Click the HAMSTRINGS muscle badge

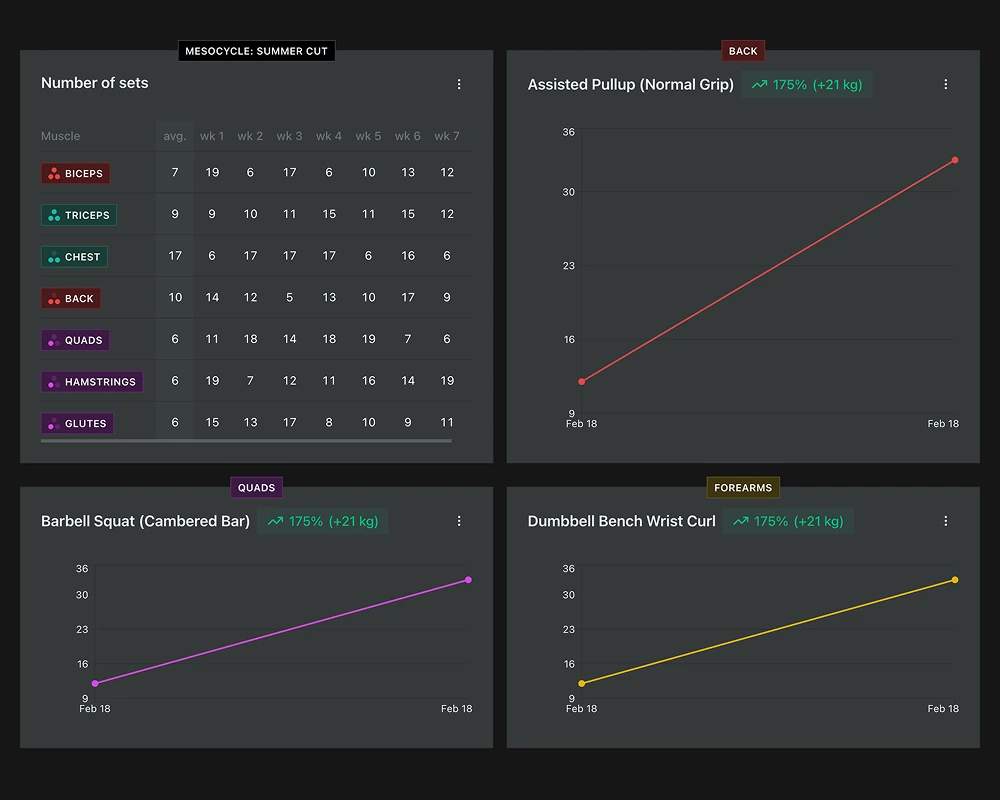(92, 381)
